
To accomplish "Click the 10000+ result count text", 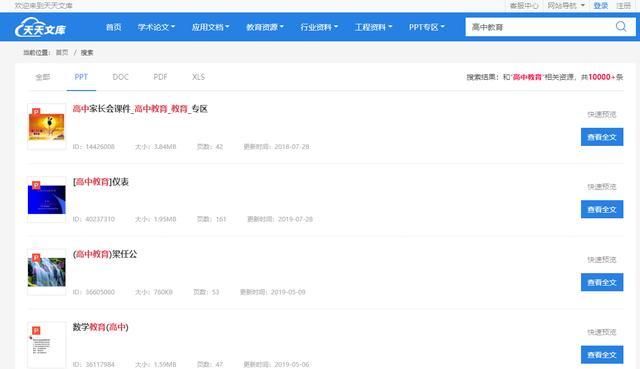I will pyautogui.click(x=602, y=77).
